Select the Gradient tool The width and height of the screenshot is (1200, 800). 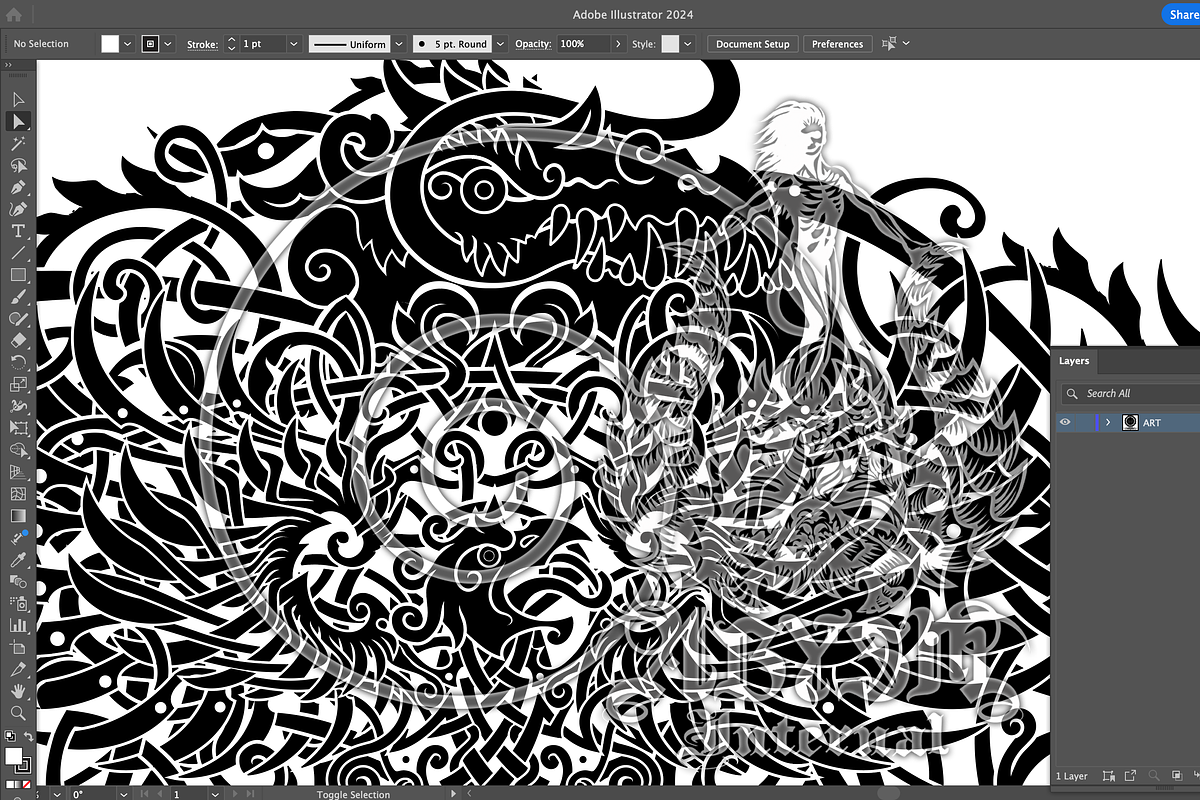point(18,516)
